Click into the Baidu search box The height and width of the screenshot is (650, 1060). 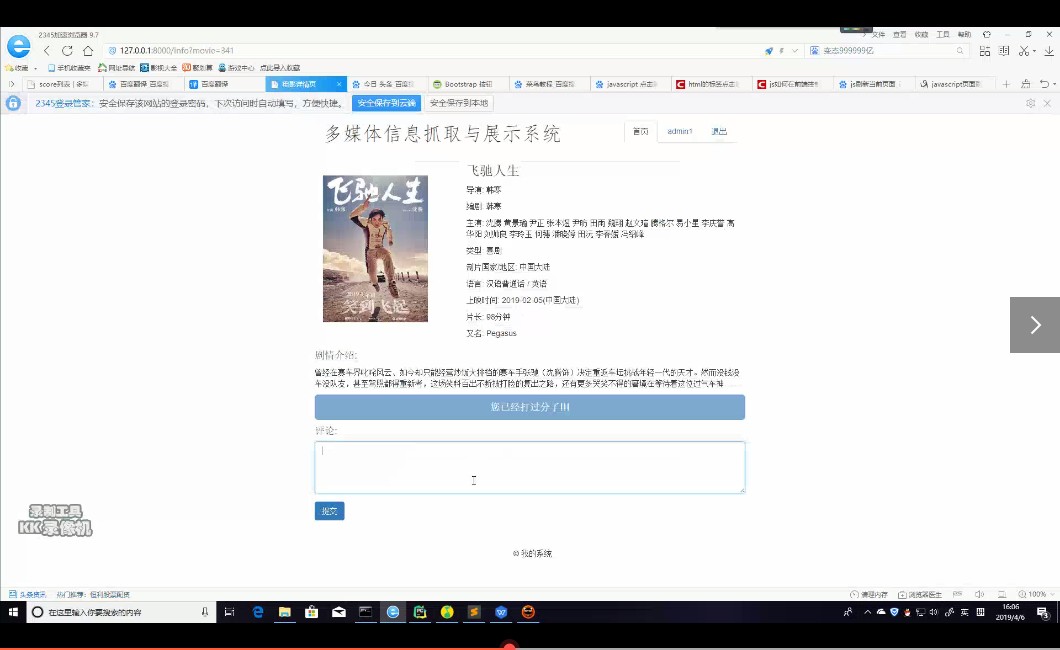pos(887,51)
